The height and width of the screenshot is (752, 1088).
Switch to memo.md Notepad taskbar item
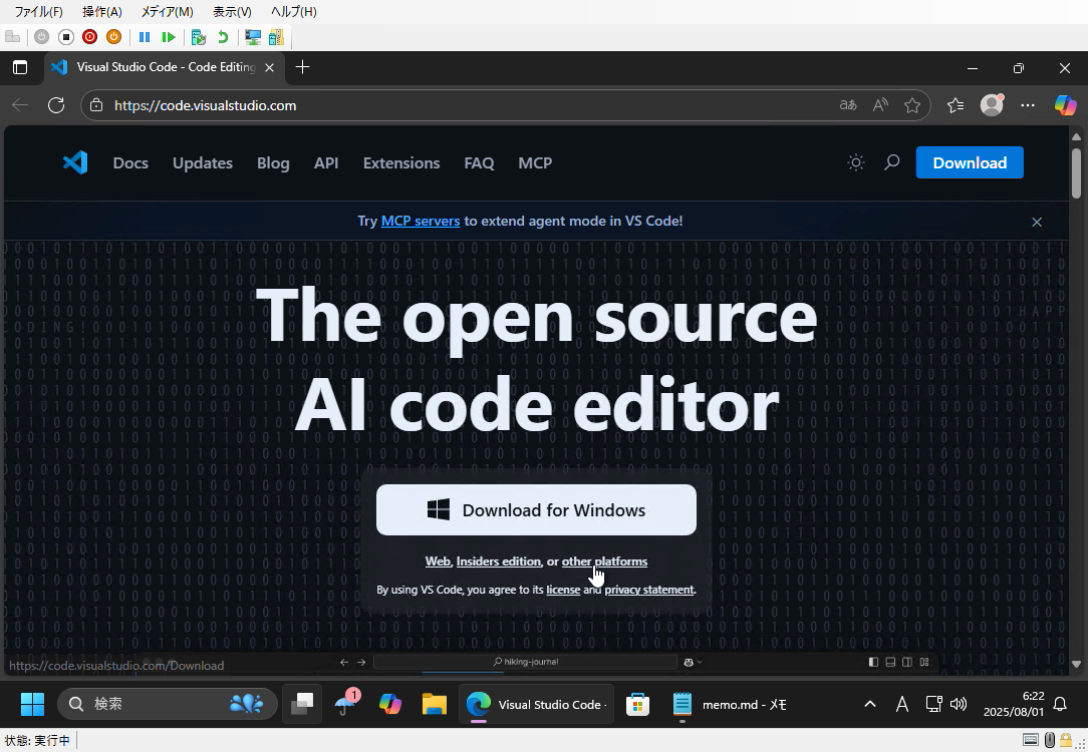[x=730, y=704]
